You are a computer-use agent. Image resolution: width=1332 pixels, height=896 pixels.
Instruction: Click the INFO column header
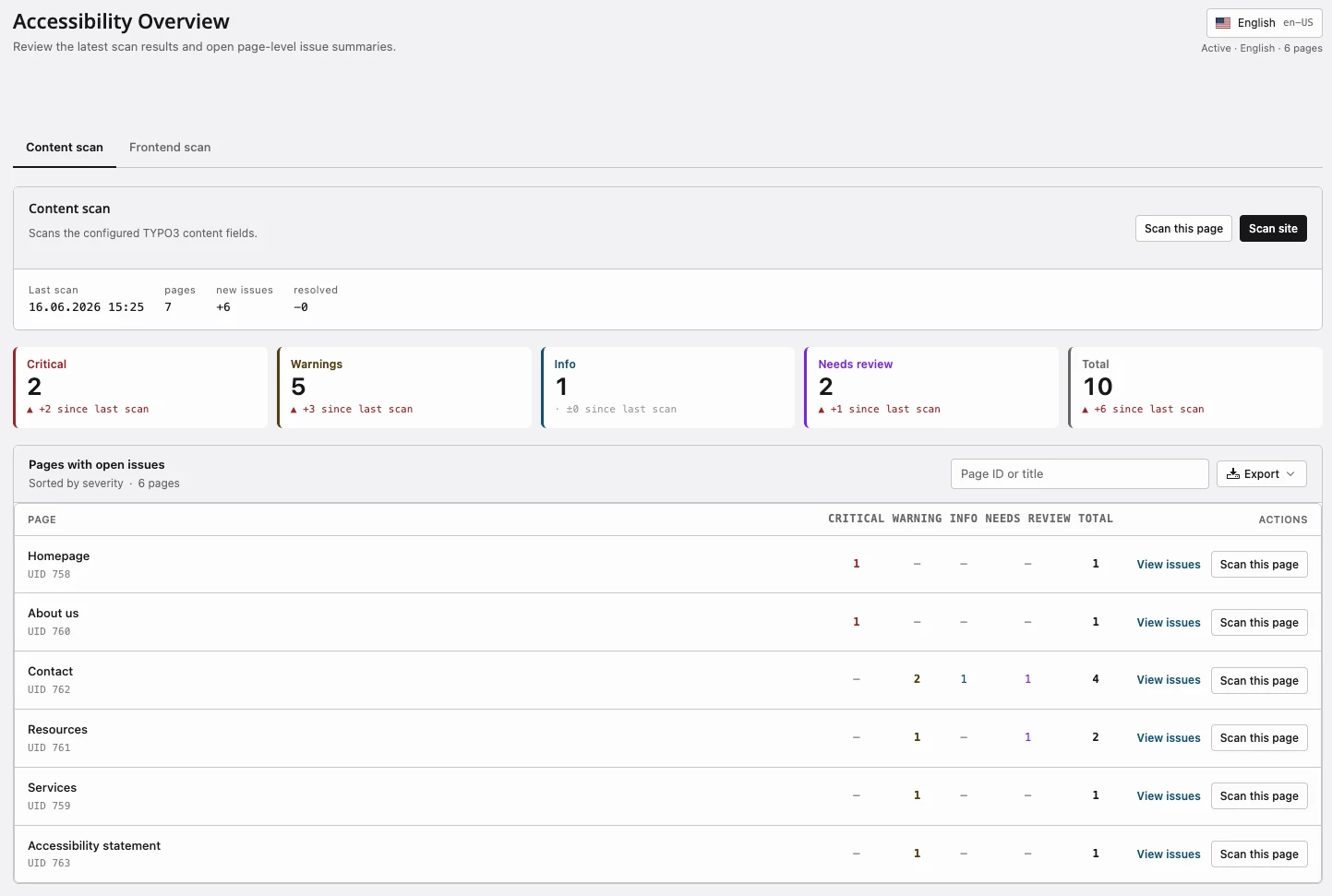[964, 520]
